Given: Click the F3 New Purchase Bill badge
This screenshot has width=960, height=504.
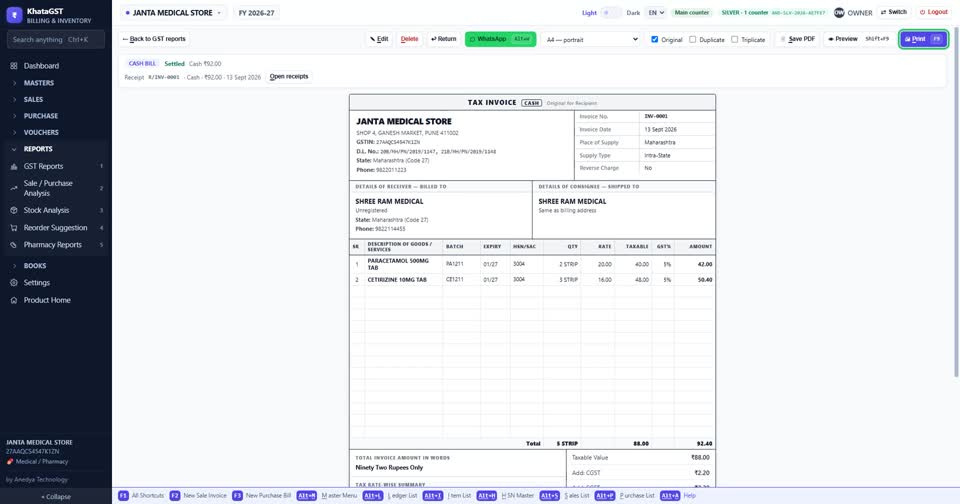Looking at the screenshot, I should [237, 495].
